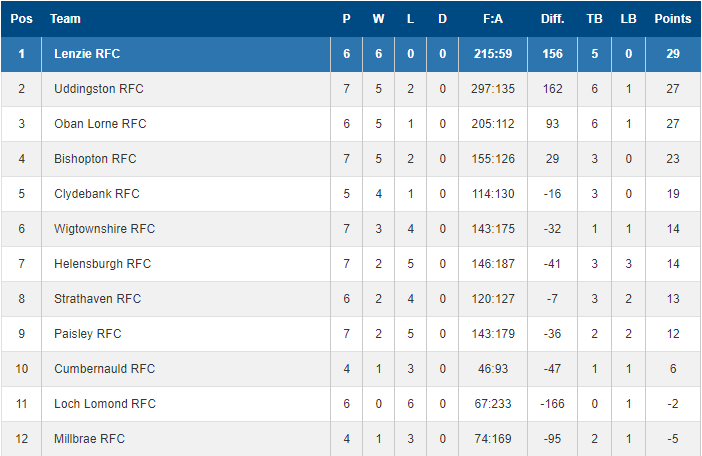
Task: Click the F:A column header
Action: click(493, 19)
